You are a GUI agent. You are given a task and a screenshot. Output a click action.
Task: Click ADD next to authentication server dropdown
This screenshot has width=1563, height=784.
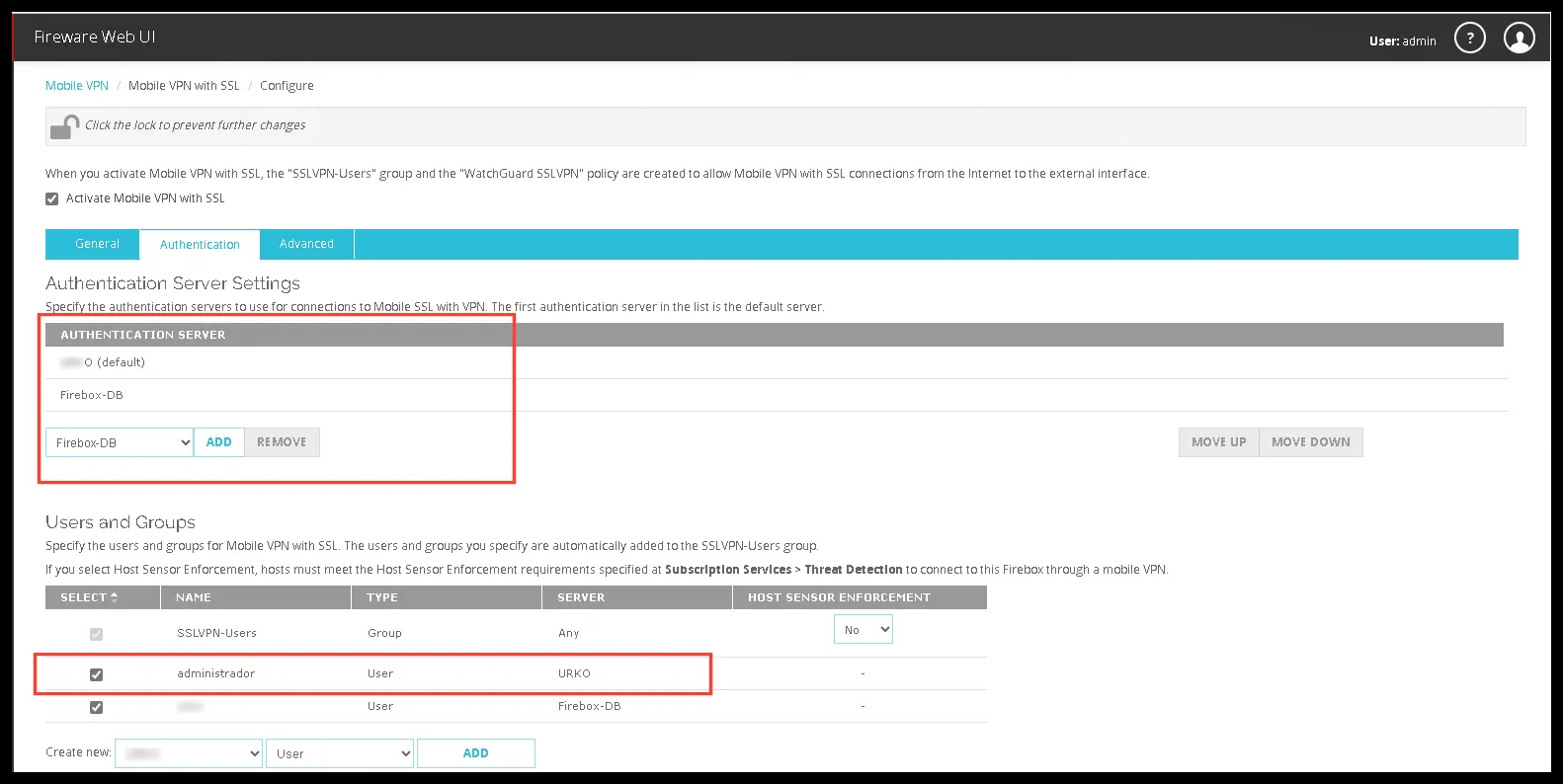218,442
